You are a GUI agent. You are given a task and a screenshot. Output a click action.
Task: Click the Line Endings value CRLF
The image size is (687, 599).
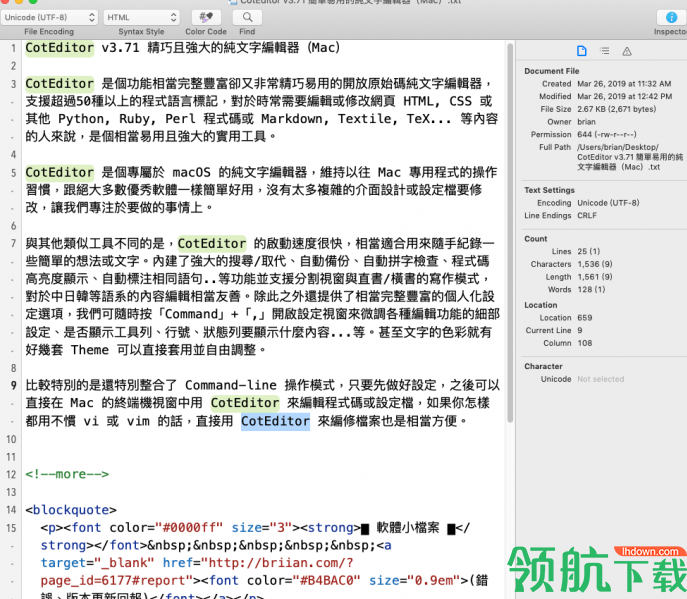click(x=587, y=216)
